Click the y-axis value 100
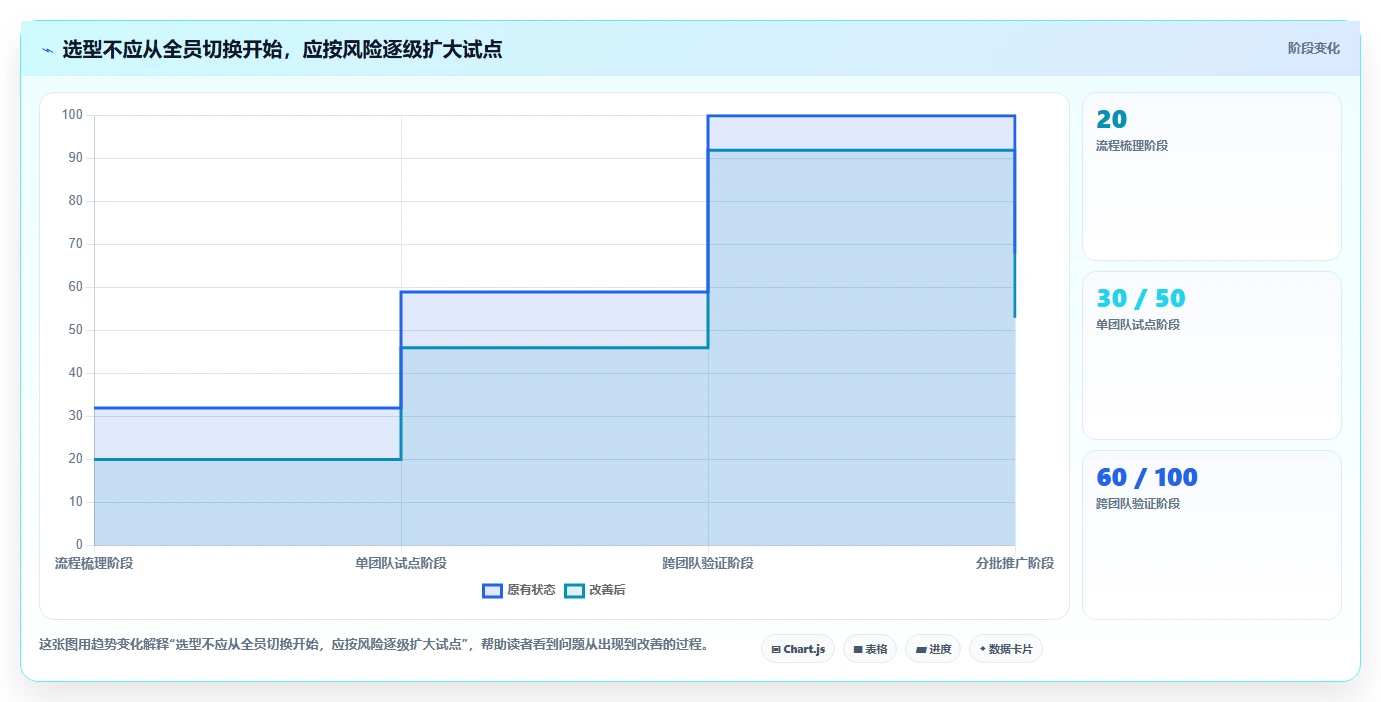This screenshot has width=1381, height=702. point(72,115)
